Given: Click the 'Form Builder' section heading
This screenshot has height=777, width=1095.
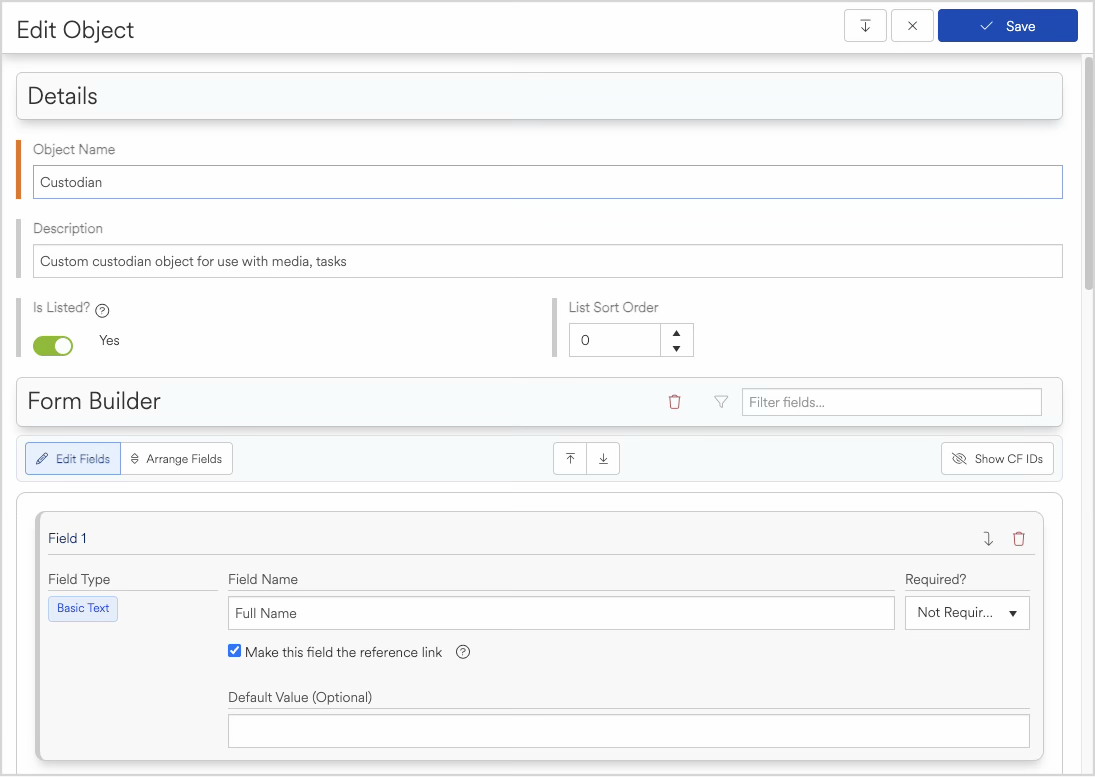Looking at the screenshot, I should [x=94, y=401].
